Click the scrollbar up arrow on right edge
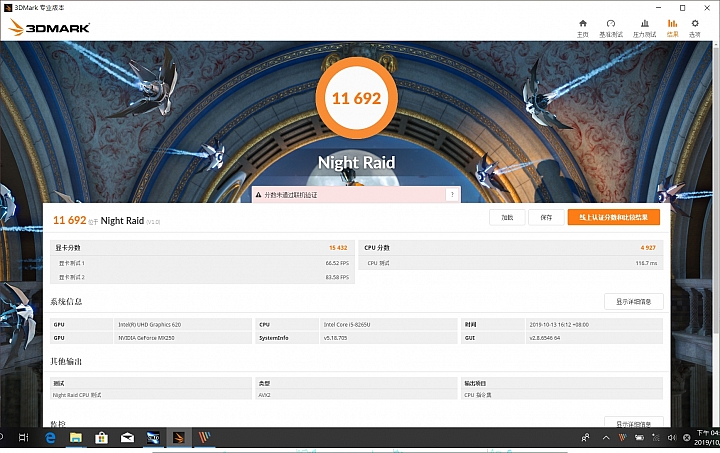This screenshot has height=453, width=720. click(x=716, y=45)
